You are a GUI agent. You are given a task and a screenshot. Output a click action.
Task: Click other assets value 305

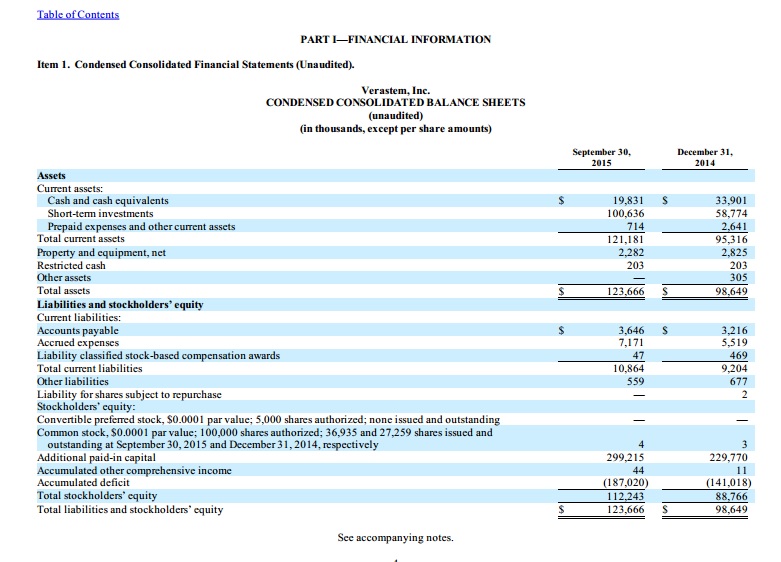[x=739, y=278]
